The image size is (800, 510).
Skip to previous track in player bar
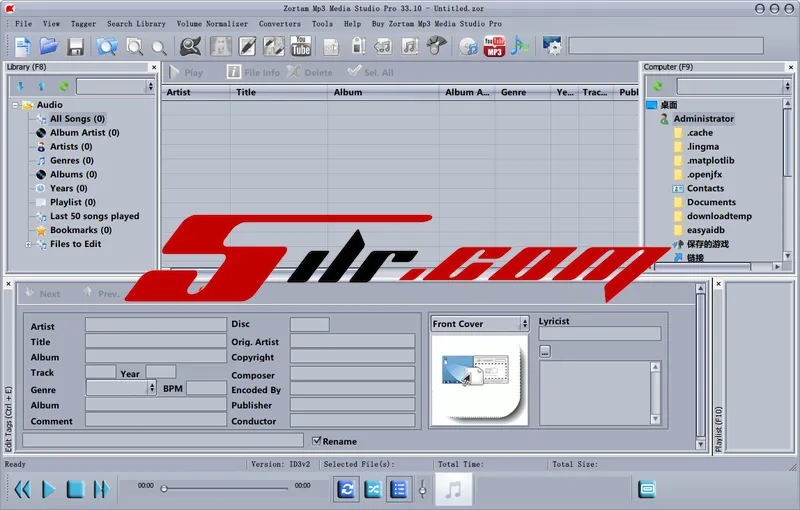pos(22,490)
